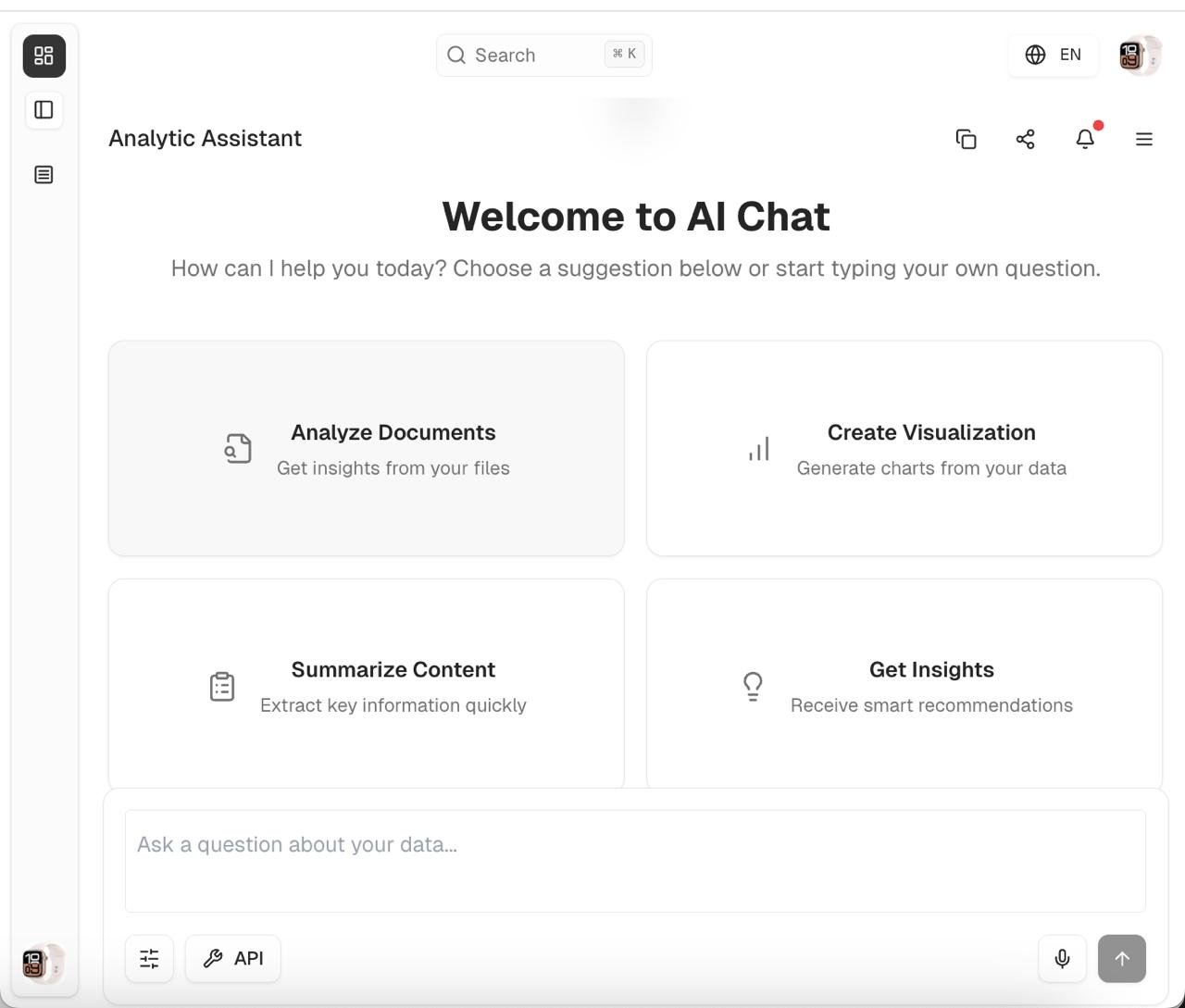Viewport: 1185px width, 1008px height.
Task: Click the bottom-left sidebar profile avatar
Action: (43, 964)
